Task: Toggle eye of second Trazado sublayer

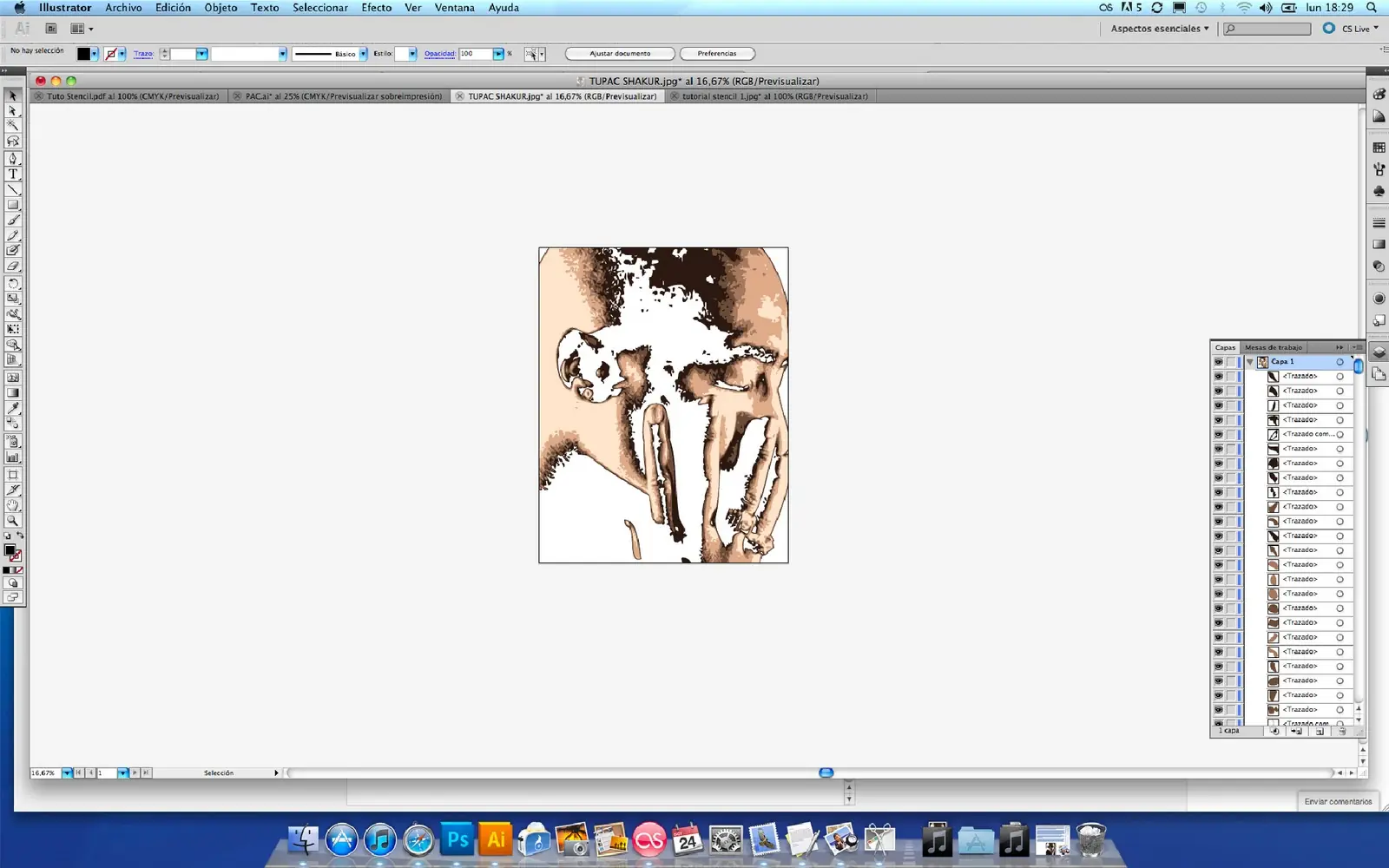Action: pyautogui.click(x=1218, y=391)
